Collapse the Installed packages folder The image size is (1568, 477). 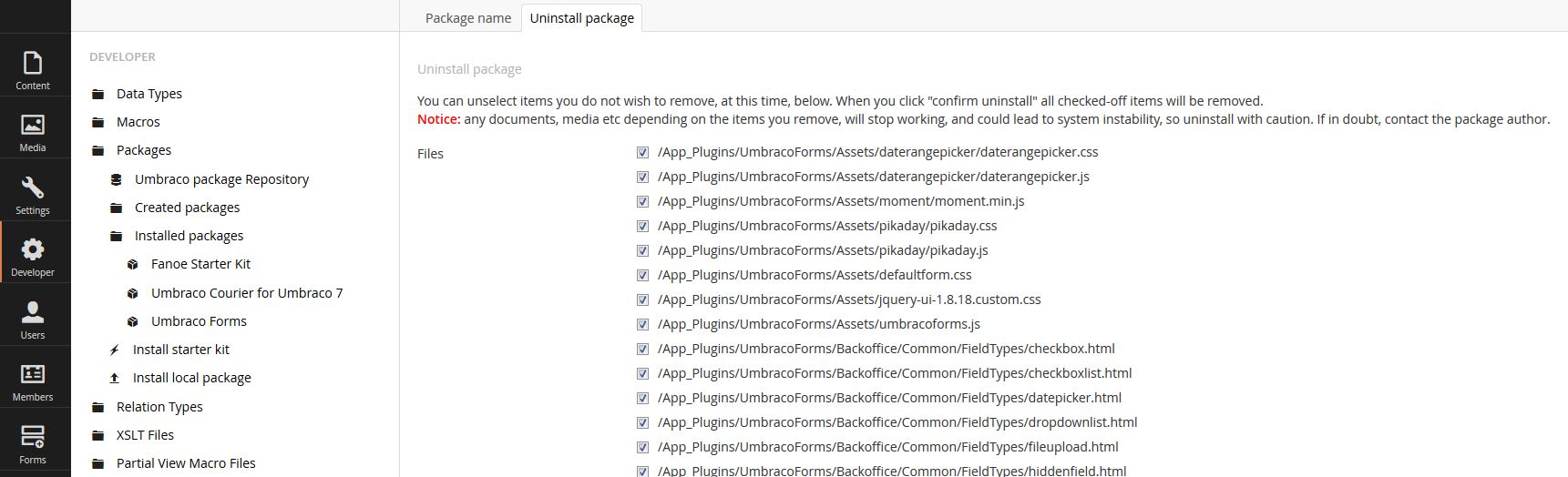116,236
